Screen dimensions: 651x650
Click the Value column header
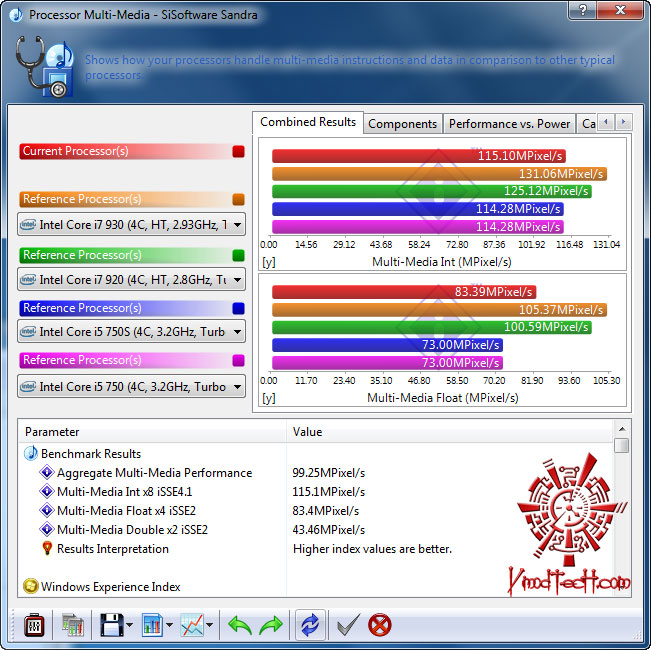pyautogui.click(x=449, y=432)
